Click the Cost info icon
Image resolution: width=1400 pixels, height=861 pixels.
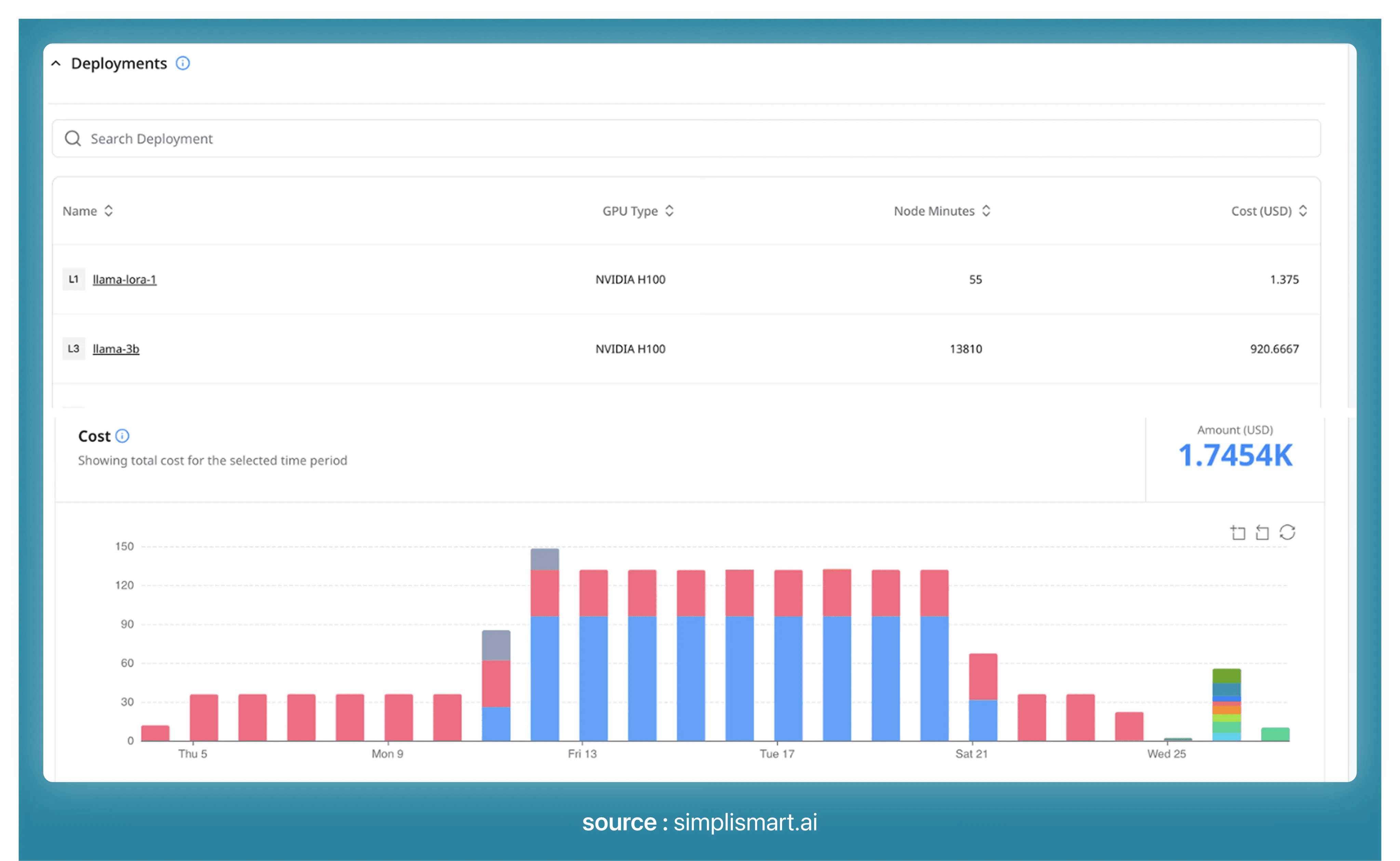pos(122,436)
